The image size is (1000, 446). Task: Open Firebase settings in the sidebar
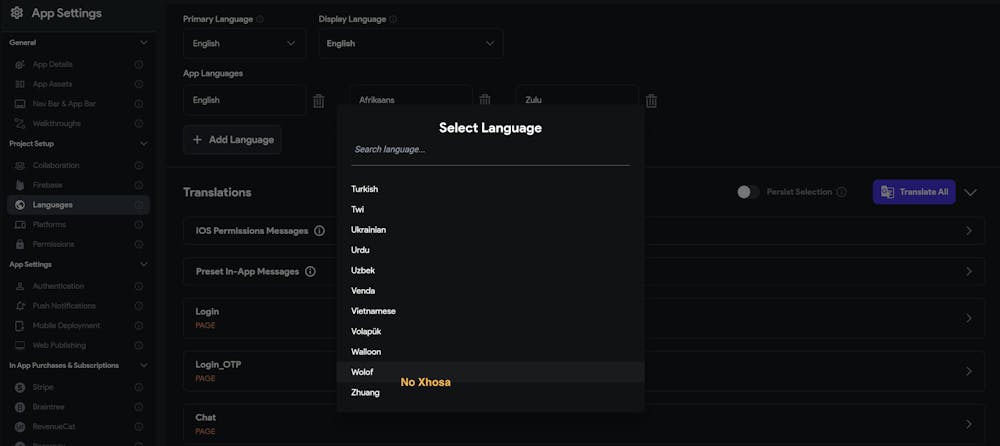pyautogui.click(x=47, y=185)
